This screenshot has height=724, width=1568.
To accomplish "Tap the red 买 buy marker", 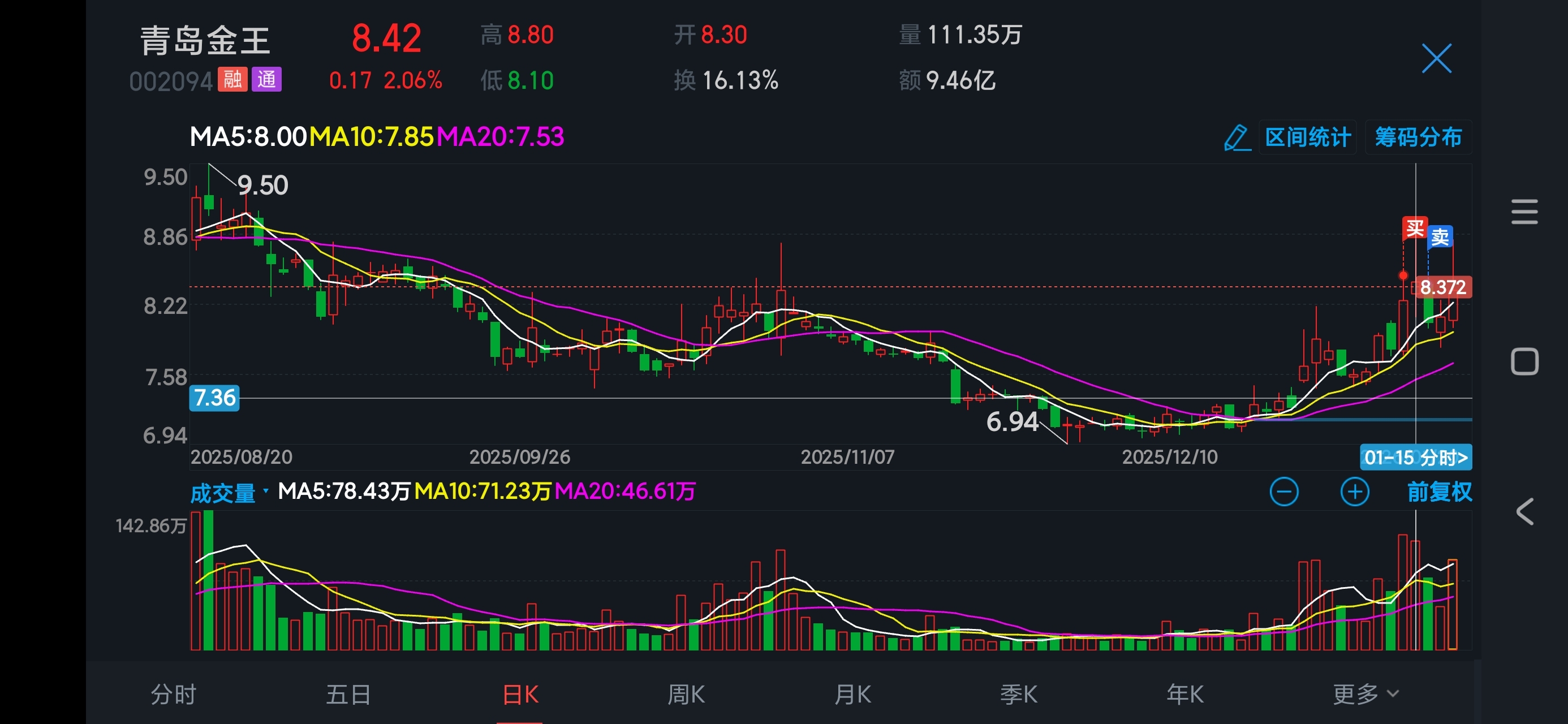I will (x=1415, y=229).
